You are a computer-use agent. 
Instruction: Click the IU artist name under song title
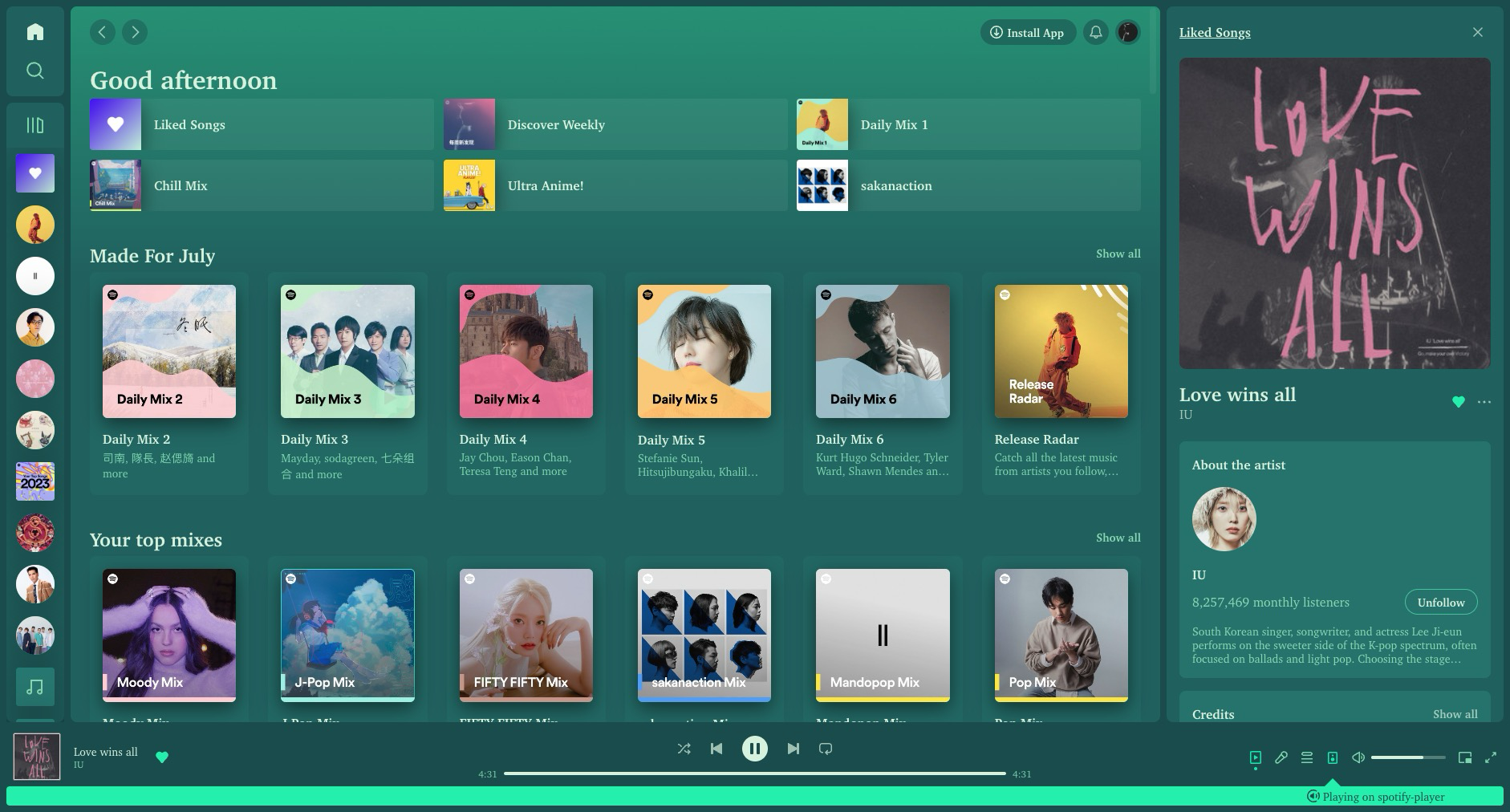click(x=1186, y=415)
